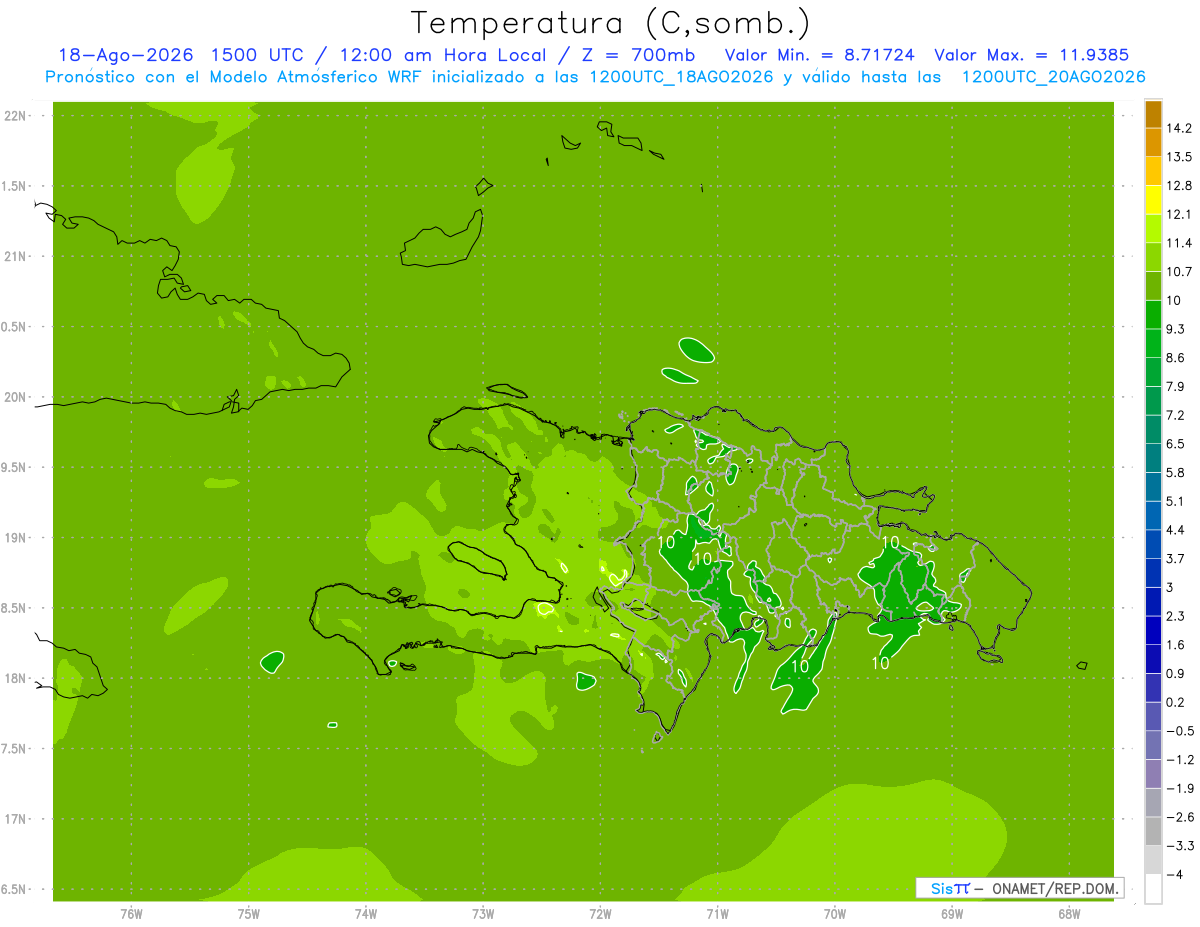Click longitude label "70W"
Screen dimensions: 1200x927
[835, 914]
